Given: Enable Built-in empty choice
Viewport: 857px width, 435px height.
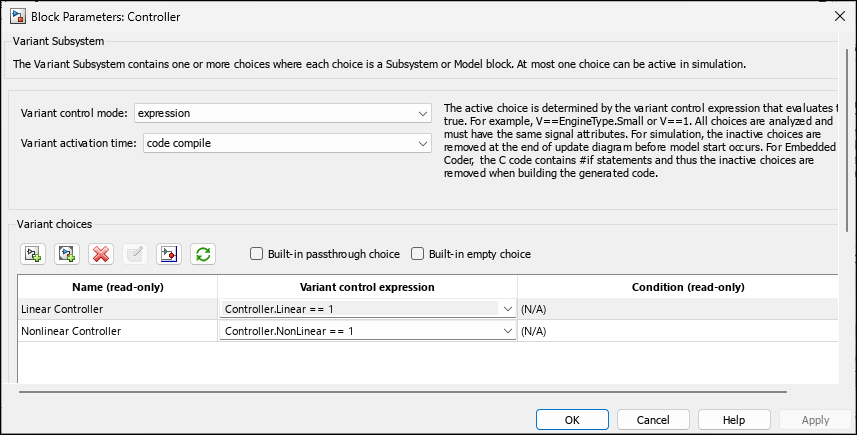Looking at the screenshot, I should 418,254.
